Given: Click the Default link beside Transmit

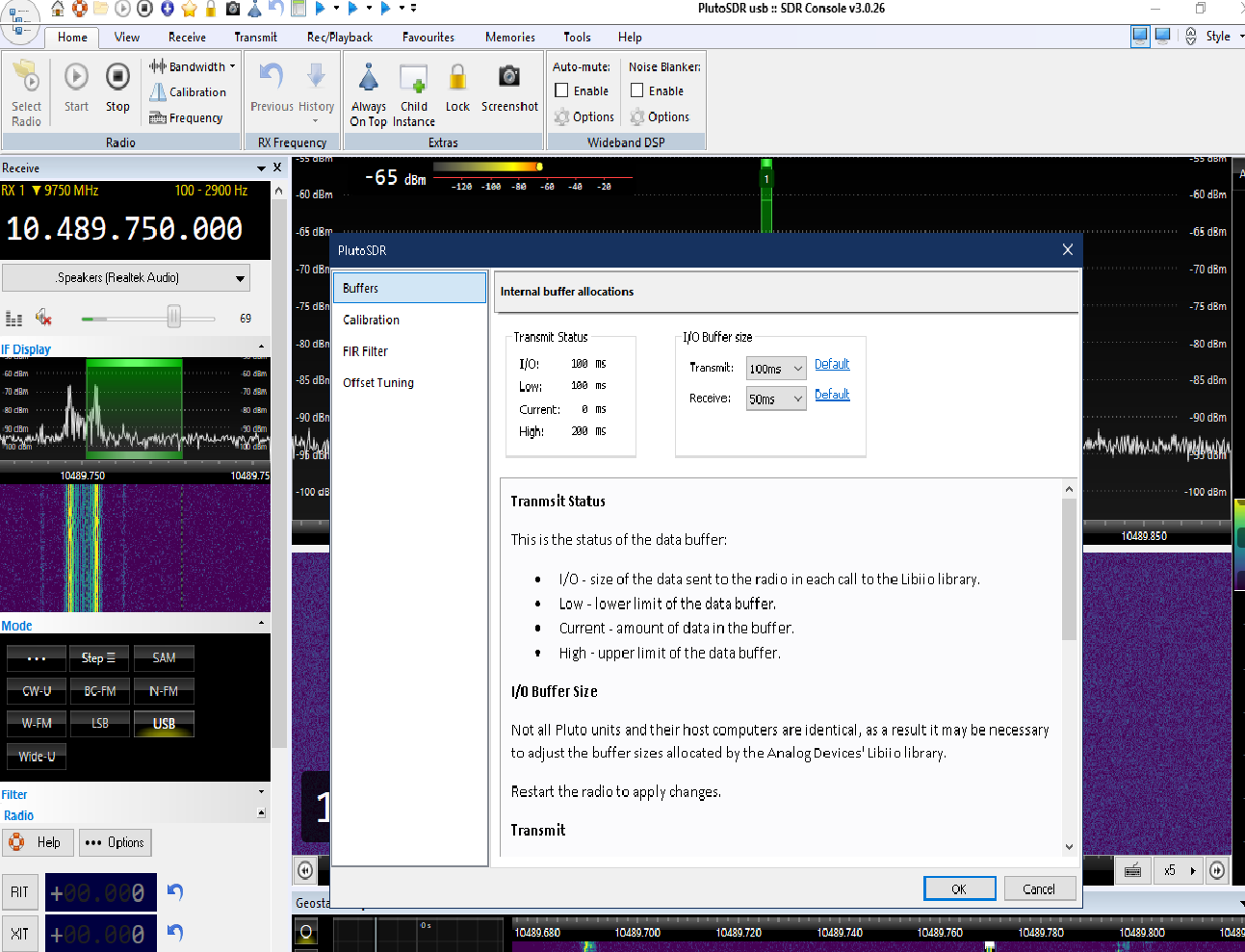Looking at the screenshot, I should point(832,364).
